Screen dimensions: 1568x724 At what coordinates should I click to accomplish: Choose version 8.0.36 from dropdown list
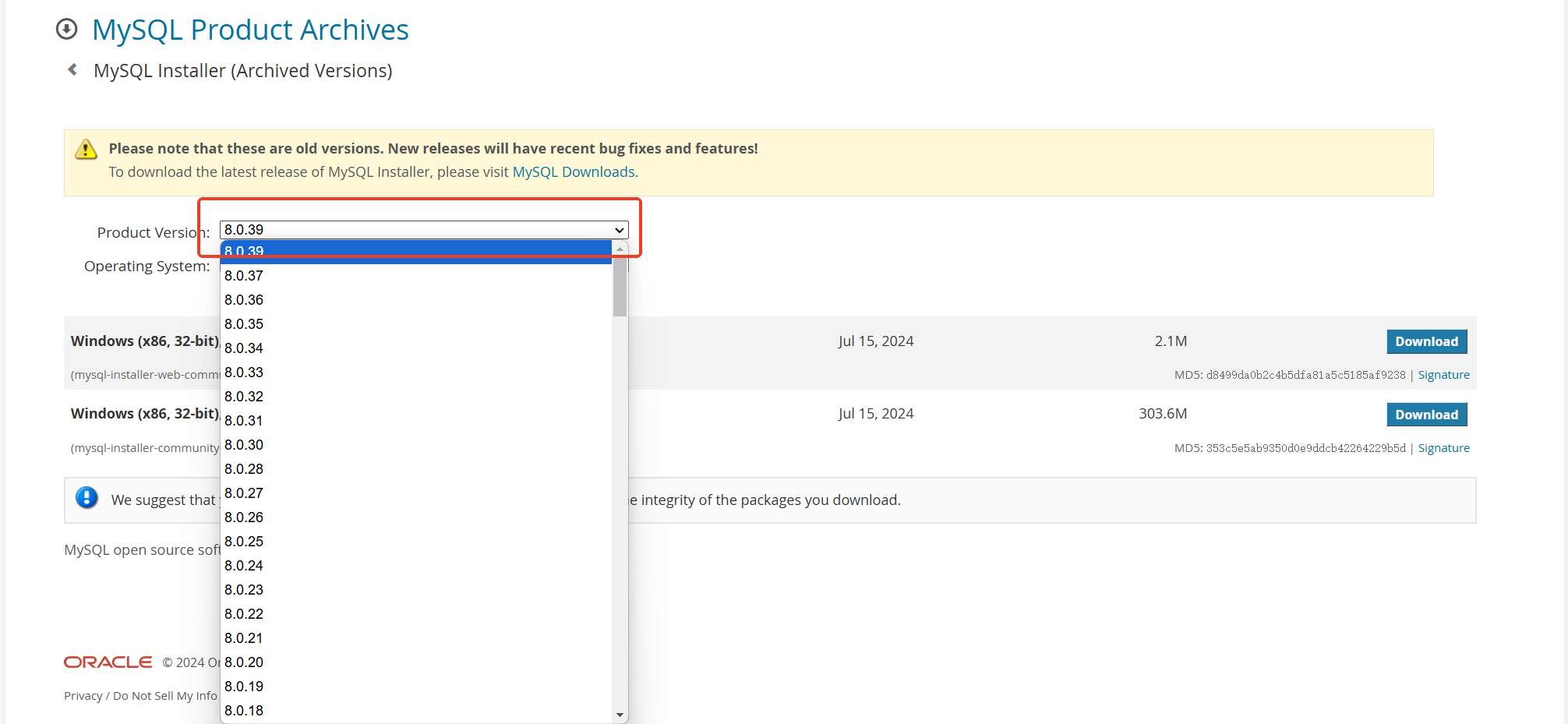coord(416,300)
